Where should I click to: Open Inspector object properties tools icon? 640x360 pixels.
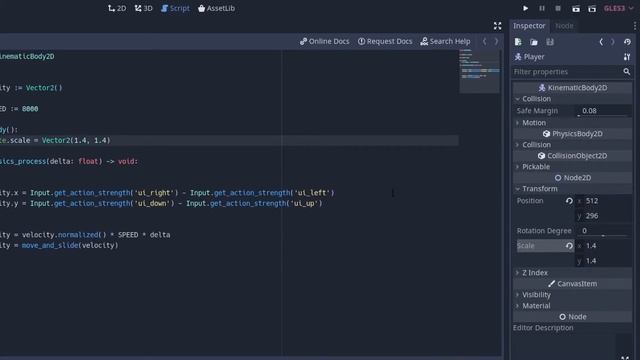tap(627, 57)
